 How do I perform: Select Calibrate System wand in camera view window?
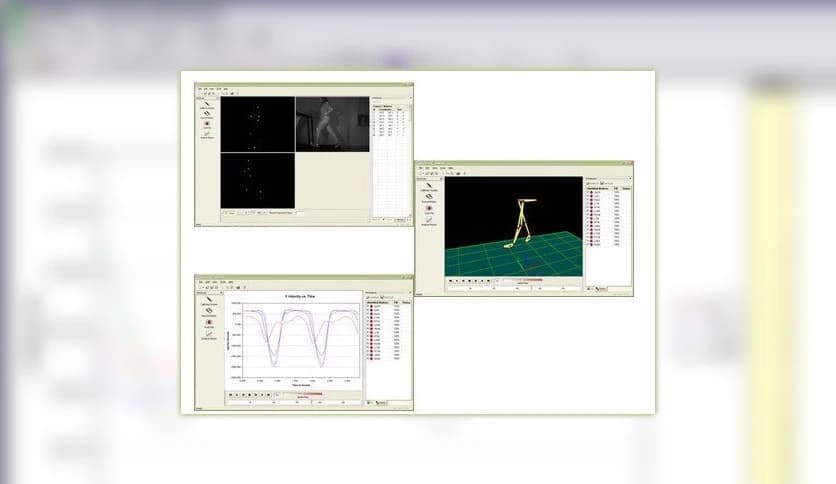coord(207,104)
